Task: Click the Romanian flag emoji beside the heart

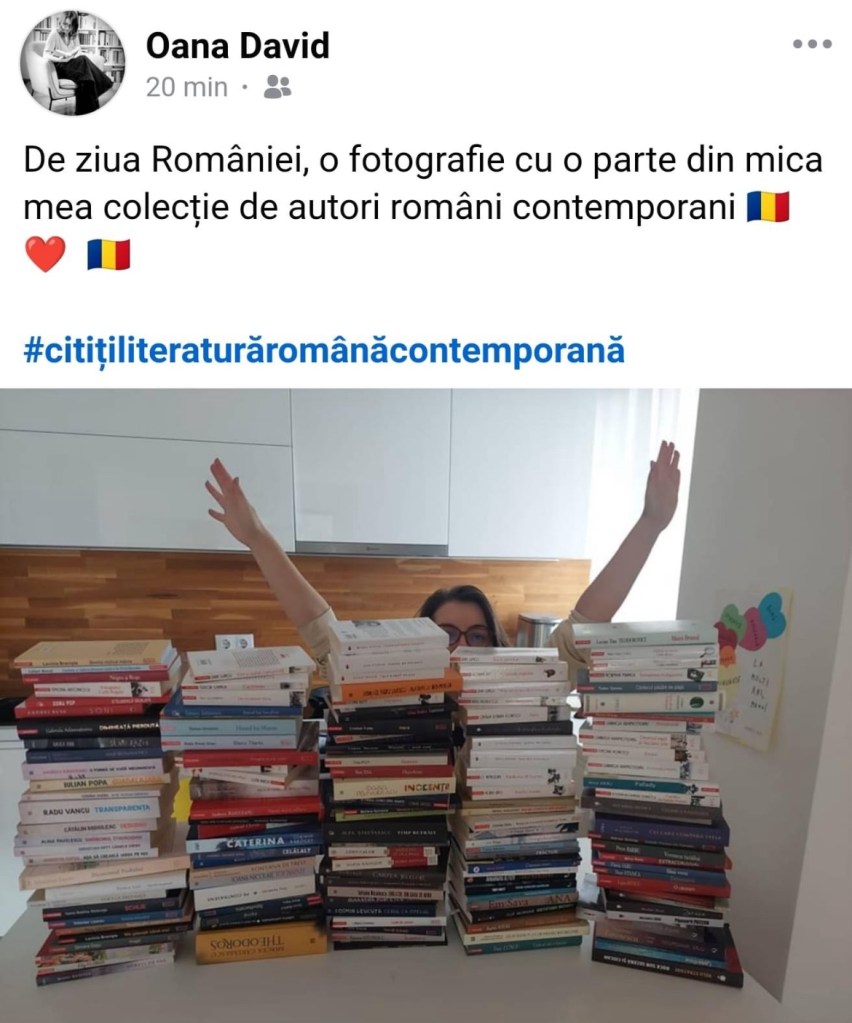Action: click(108, 254)
